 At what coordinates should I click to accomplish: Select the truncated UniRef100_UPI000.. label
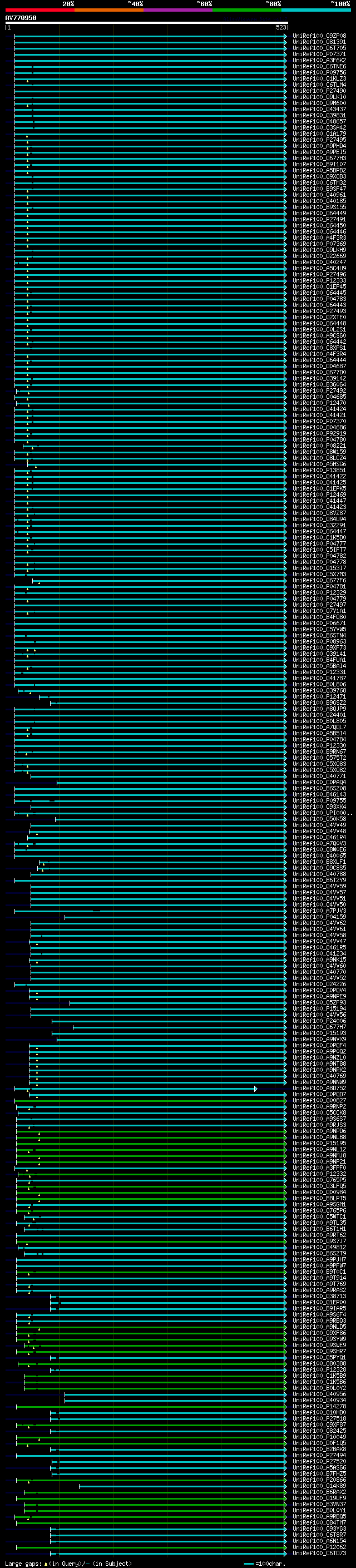point(323,813)
